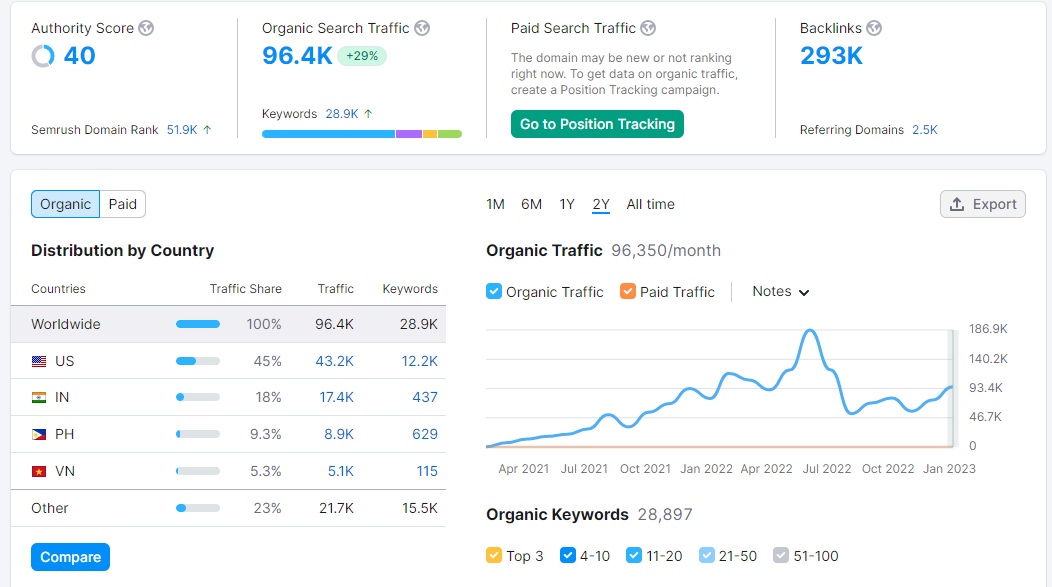This screenshot has width=1052, height=587.
Task: Click globe icon beside Organic Search Traffic
Action: 422,28
